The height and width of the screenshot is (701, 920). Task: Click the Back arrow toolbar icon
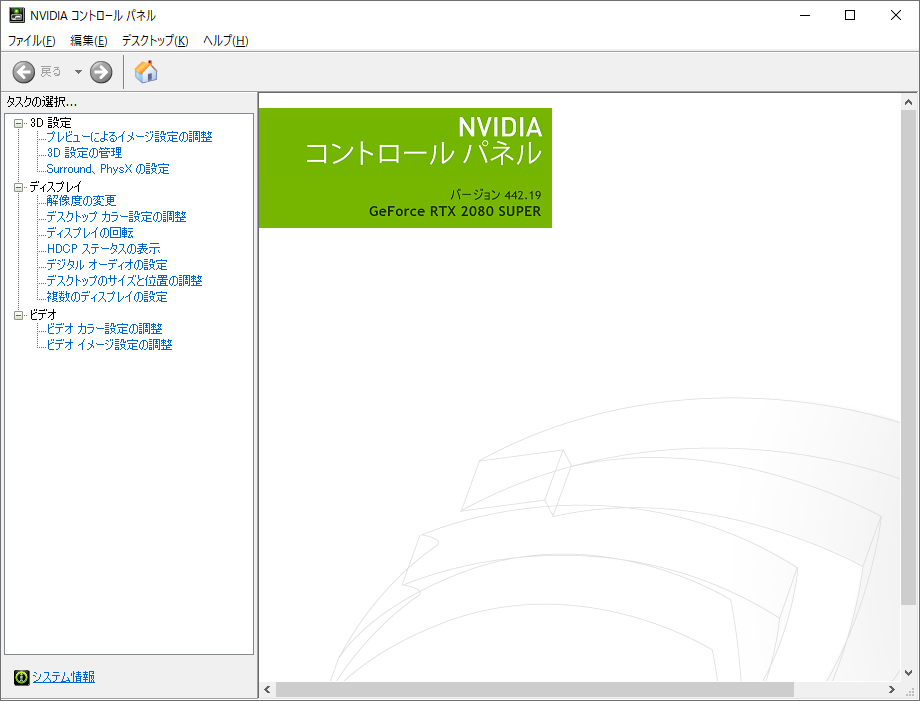[24, 72]
